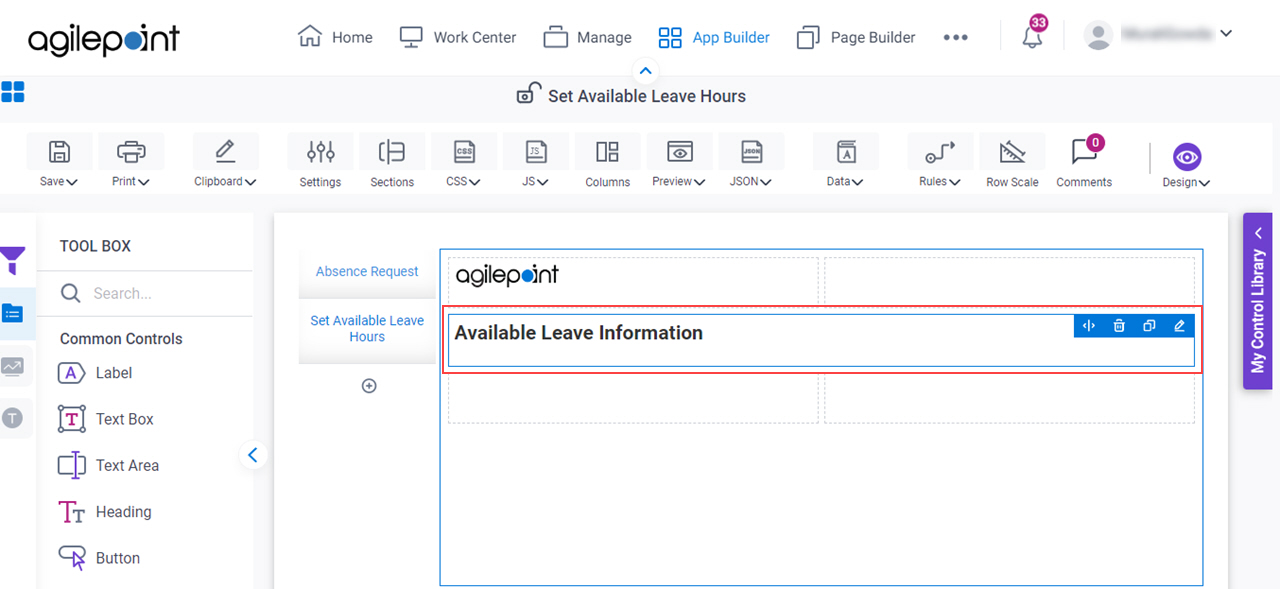Delete the Available Leave Information heading

[x=1119, y=326]
